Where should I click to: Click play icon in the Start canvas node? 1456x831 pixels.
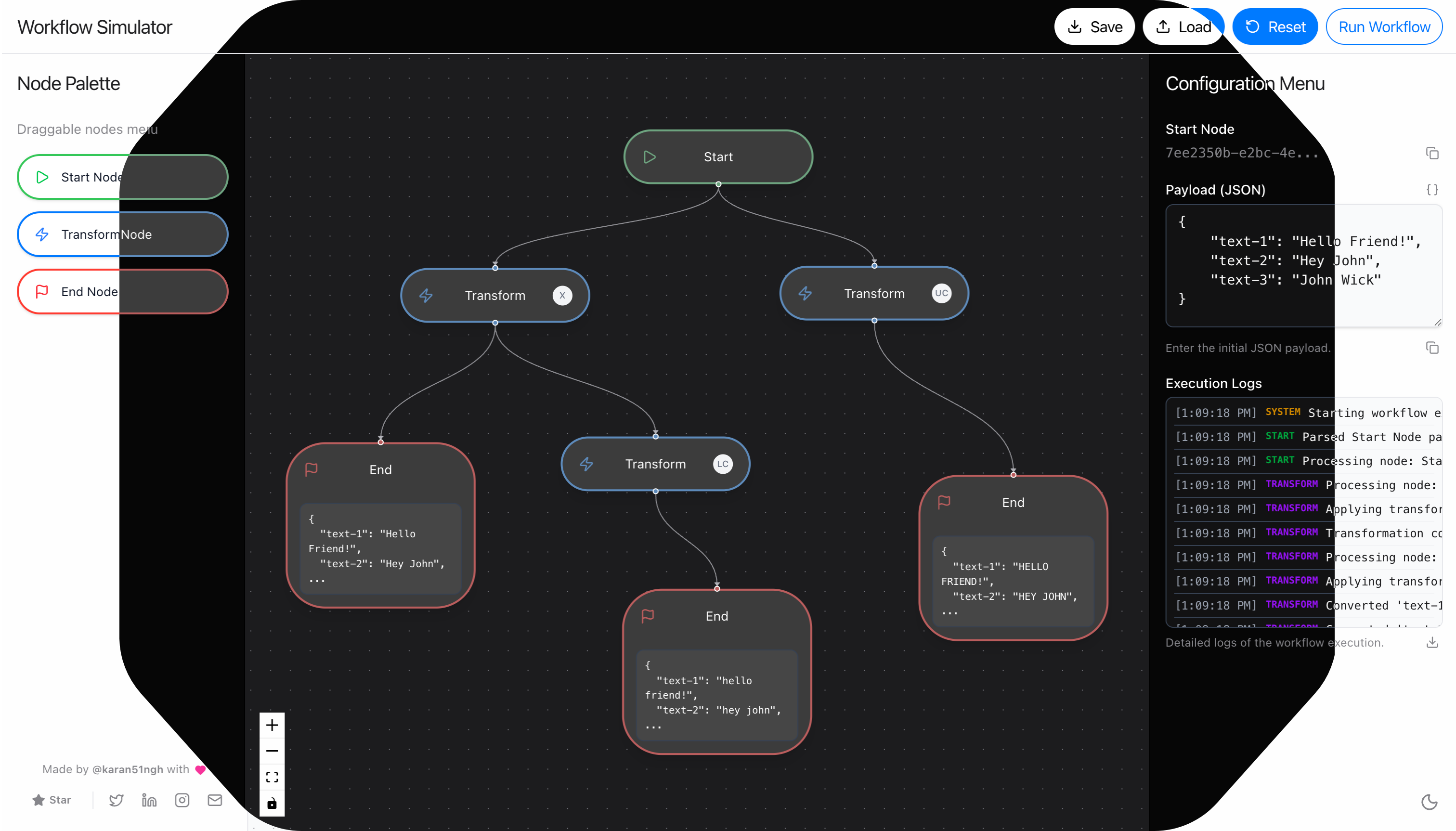click(650, 157)
